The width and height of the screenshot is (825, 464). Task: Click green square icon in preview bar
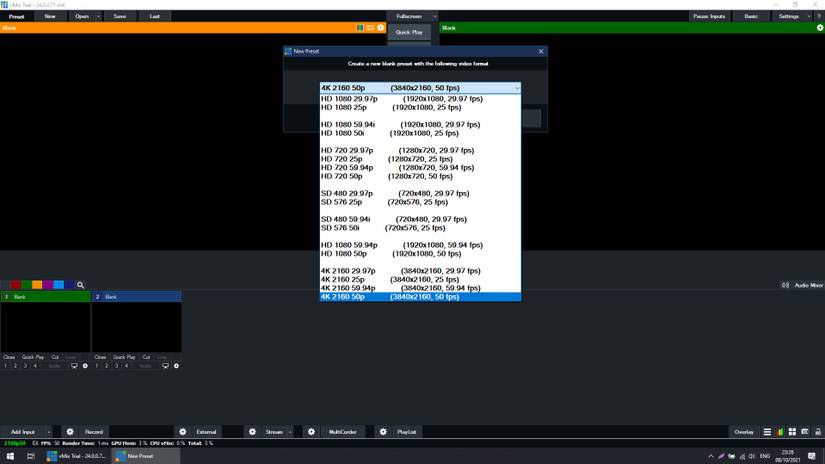point(360,28)
